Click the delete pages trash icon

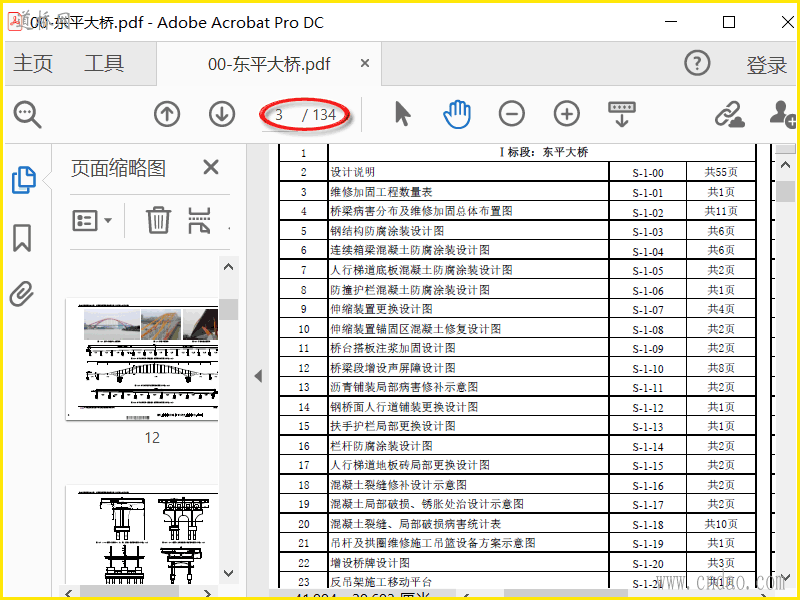[x=158, y=220]
